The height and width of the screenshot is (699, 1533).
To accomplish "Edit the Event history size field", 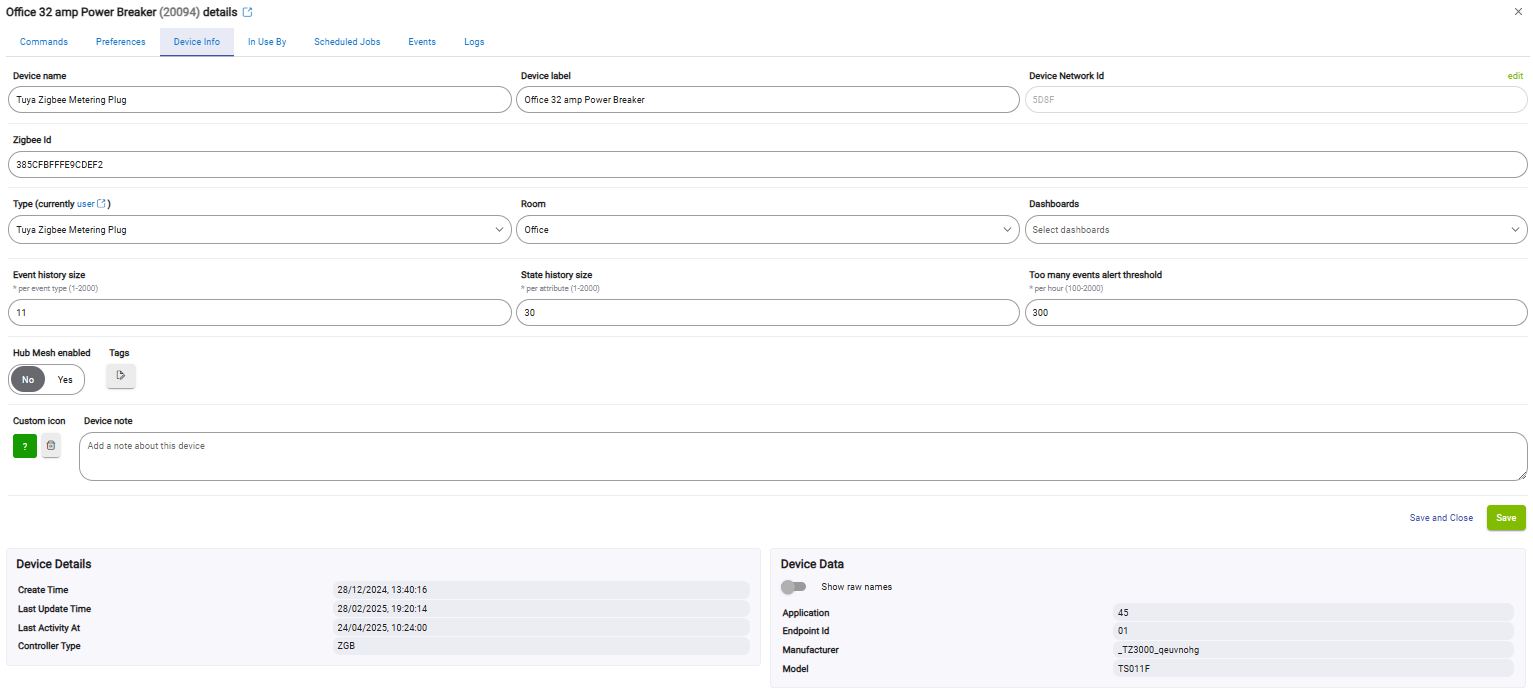I will tap(260, 313).
